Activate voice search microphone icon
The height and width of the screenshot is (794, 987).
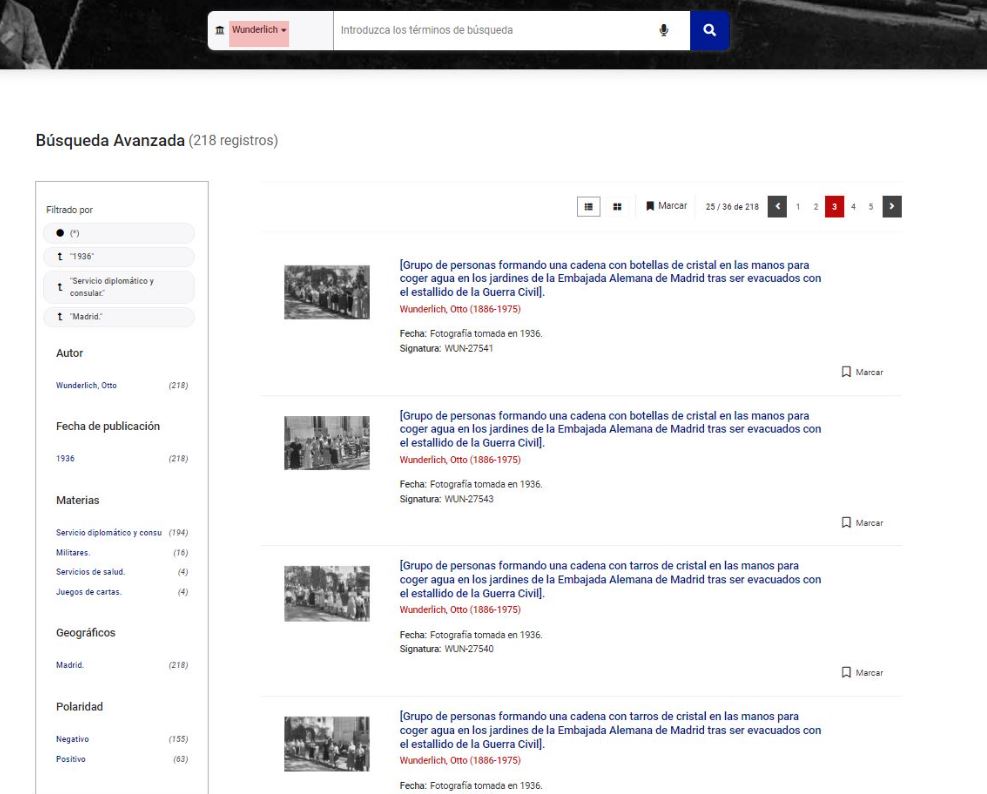[x=663, y=30]
